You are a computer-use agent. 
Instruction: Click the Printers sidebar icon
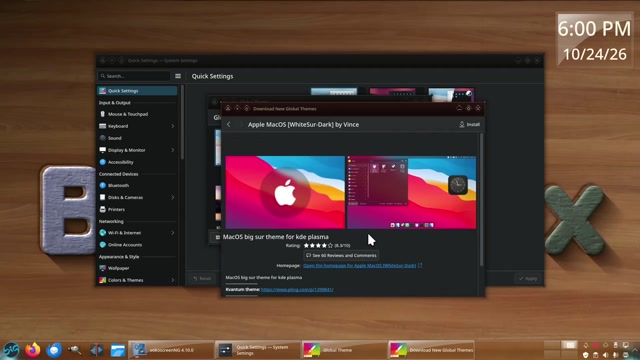[102, 209]
